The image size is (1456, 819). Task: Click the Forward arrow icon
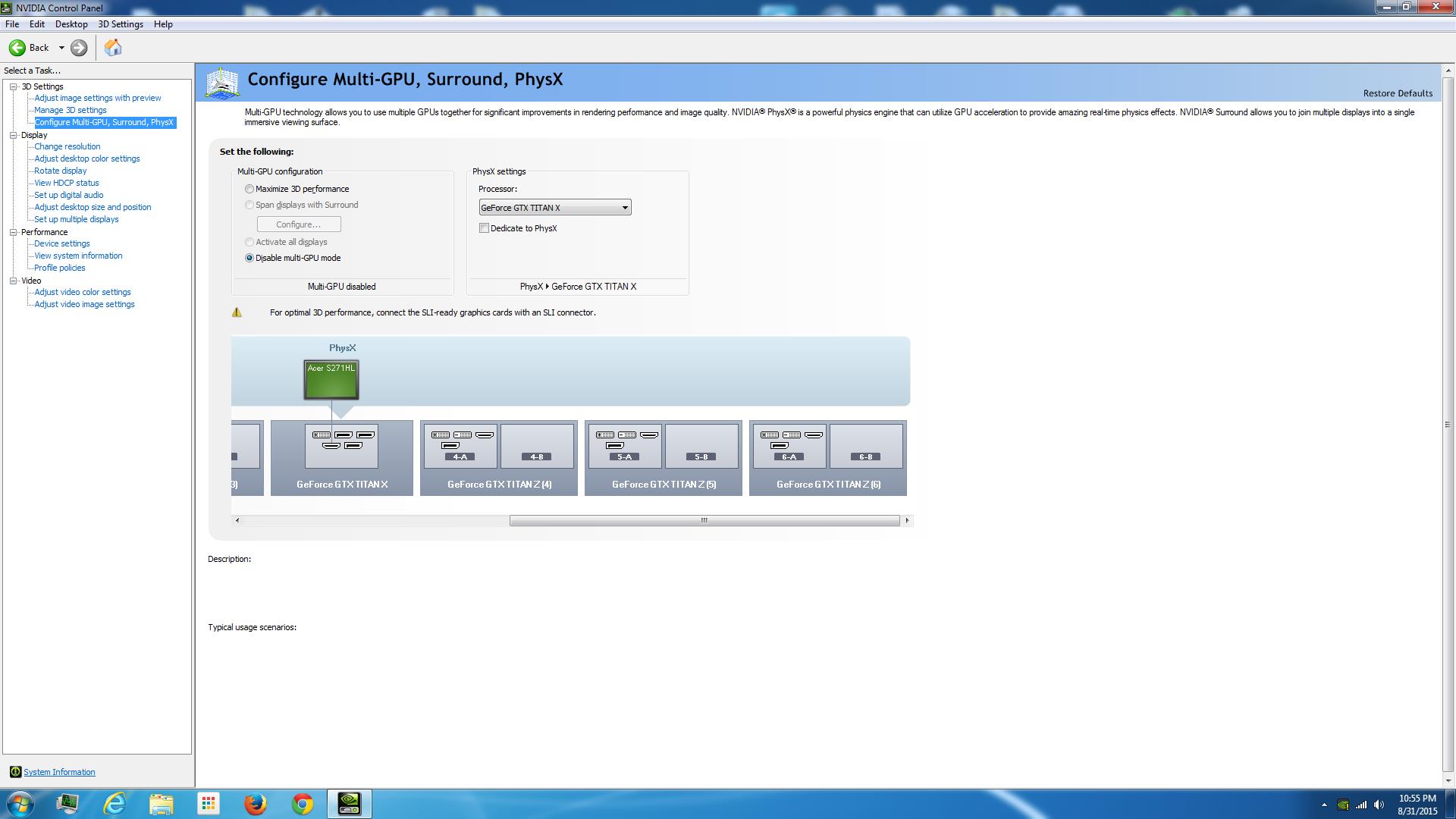click(x=79, y=48)
